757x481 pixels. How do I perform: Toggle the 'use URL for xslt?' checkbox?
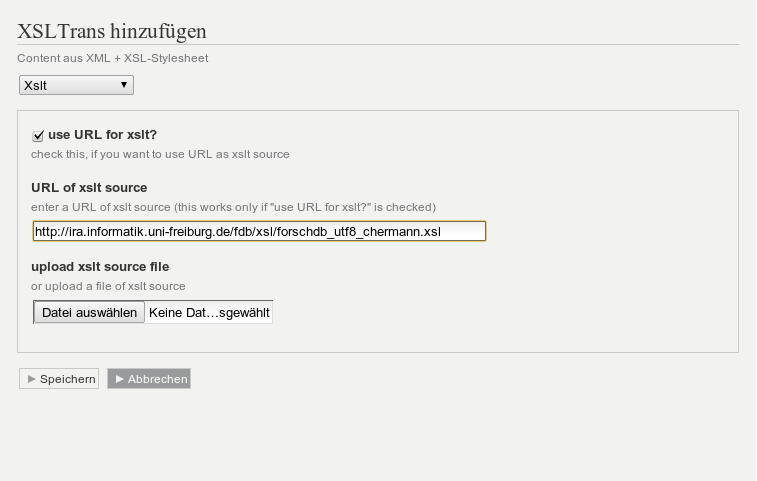(38, 136)
